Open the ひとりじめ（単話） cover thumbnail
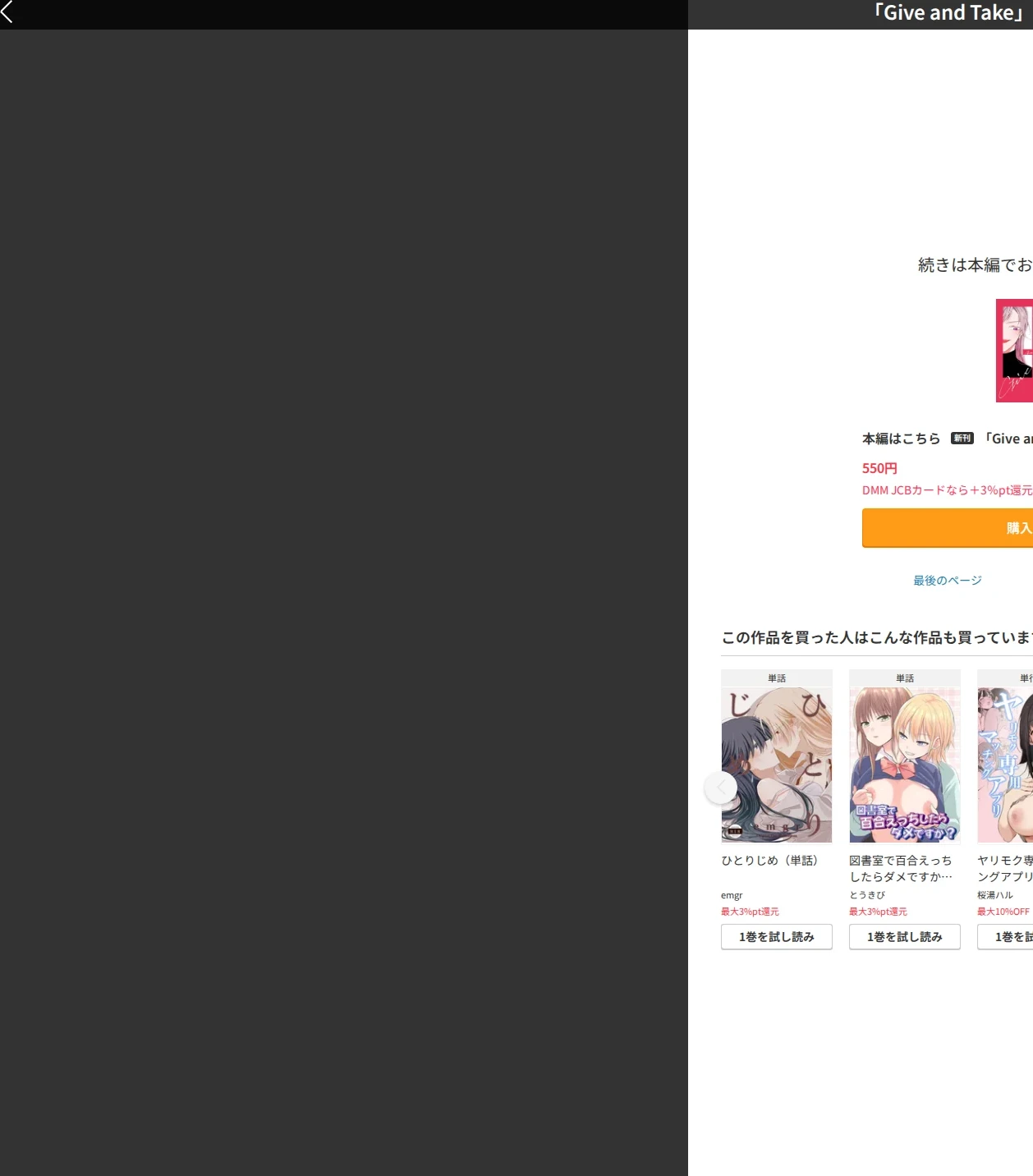The height and width of the screenshot is (1176, 1033). coord(777,765)
